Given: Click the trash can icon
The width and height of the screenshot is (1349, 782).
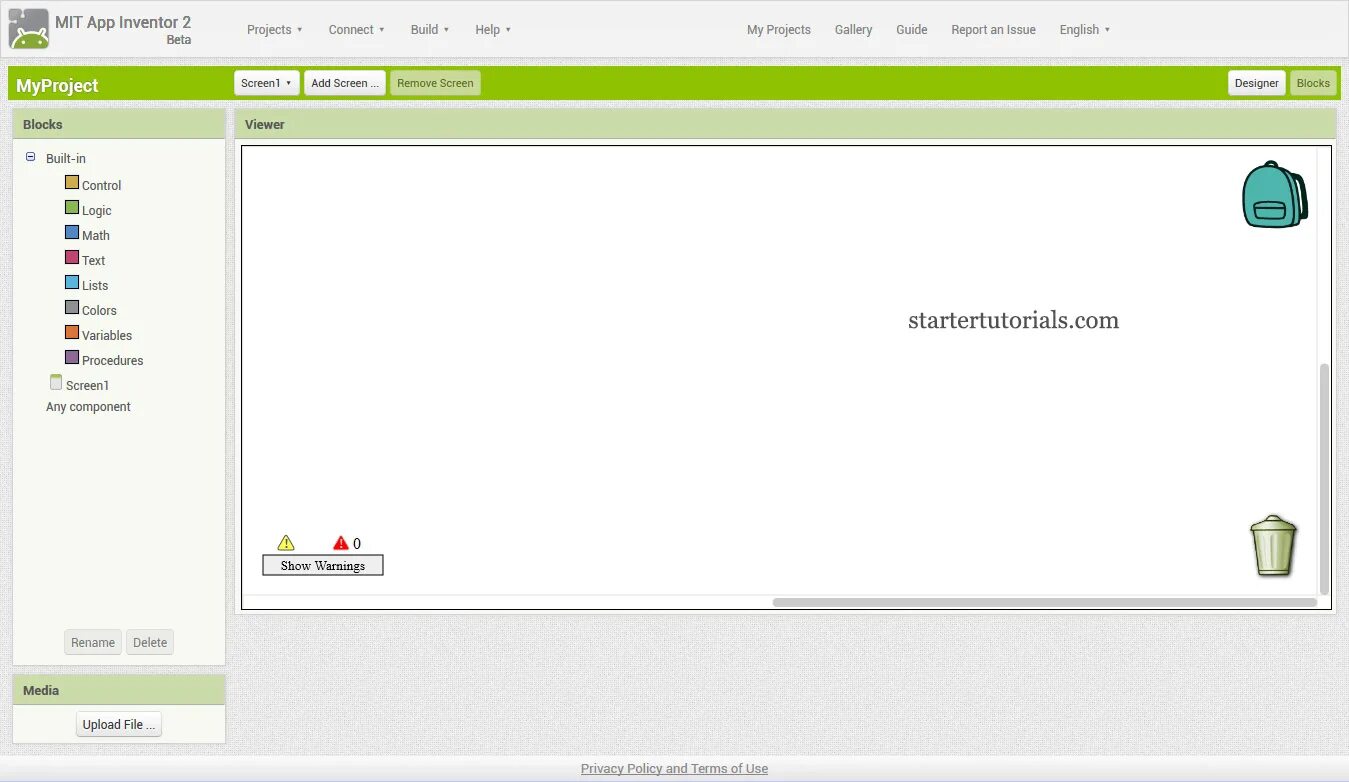Looking at the screenshot, I should click(x=1273, y=545).
